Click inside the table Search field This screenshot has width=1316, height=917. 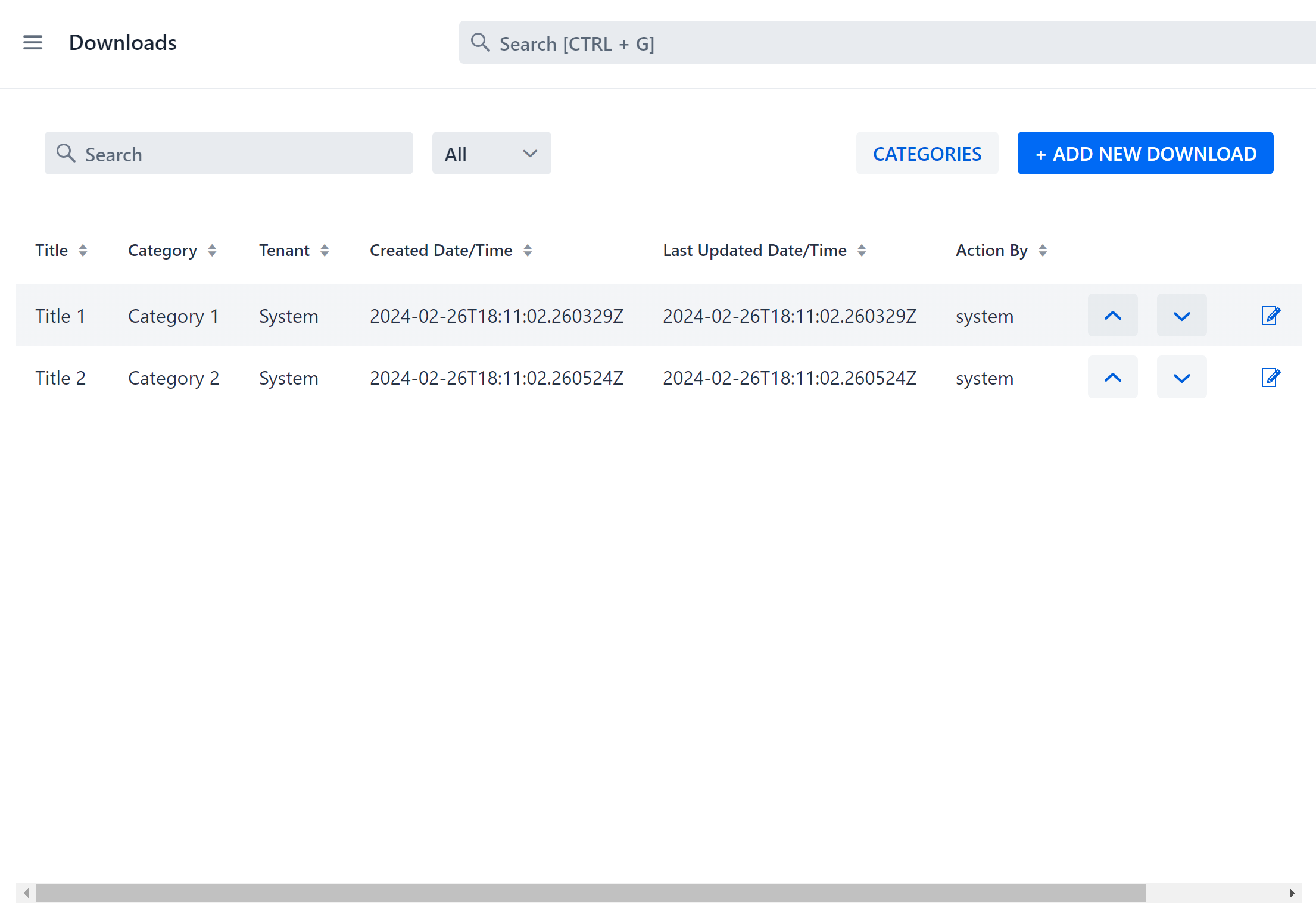(229, 153)
